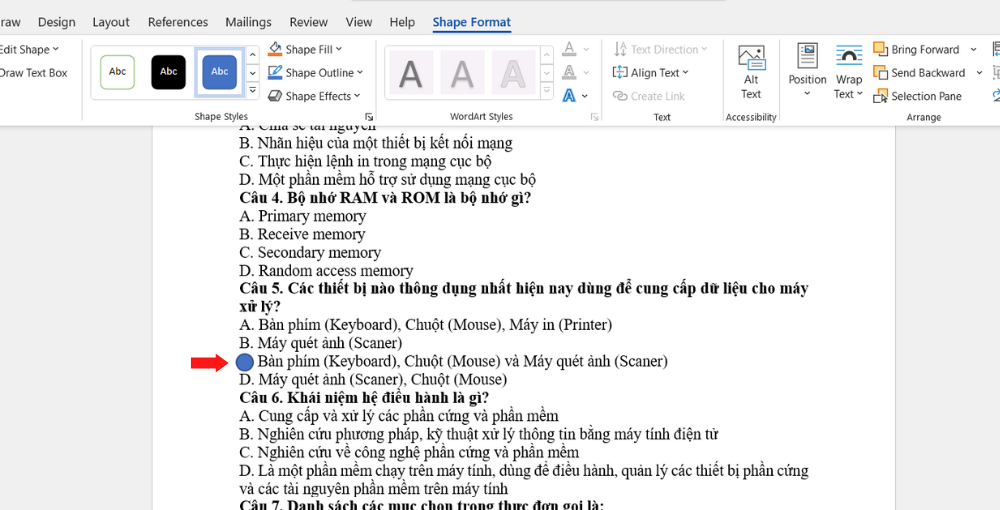Click the Text Fill A icon
This screenshot has width=1000, height=510.
tap(569, 49)
